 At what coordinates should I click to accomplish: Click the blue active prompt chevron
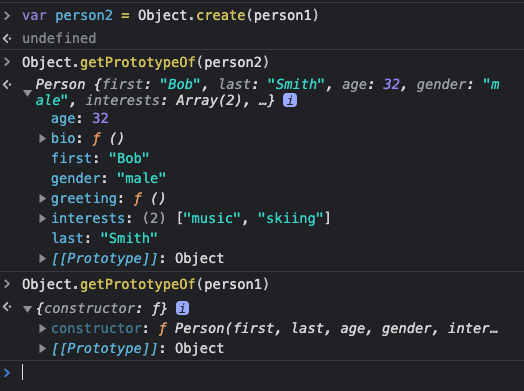click(x=7, y=372)
